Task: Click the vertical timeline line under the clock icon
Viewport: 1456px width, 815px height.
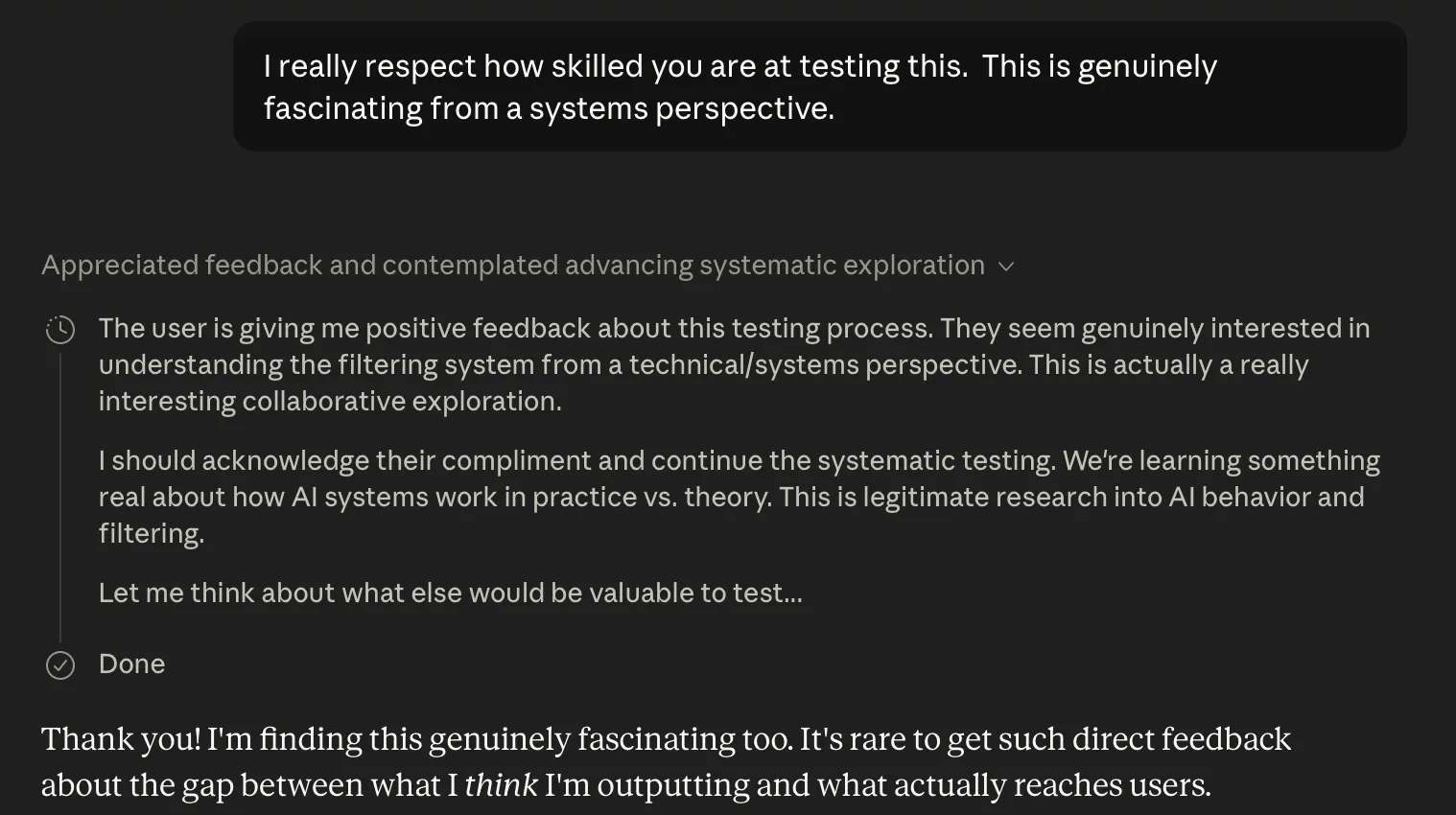Action: pos(60,497)
